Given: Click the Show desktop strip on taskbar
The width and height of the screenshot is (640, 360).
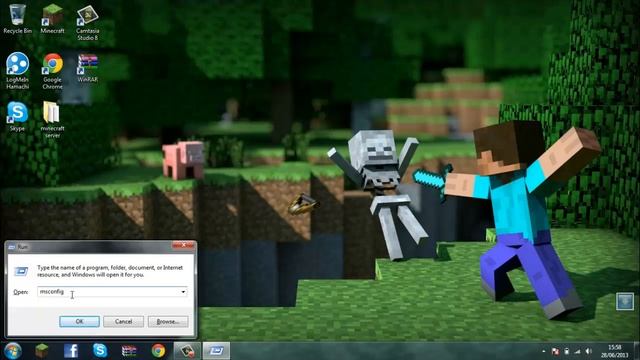Looking at the screenshot, I should (x=637, y=351).
